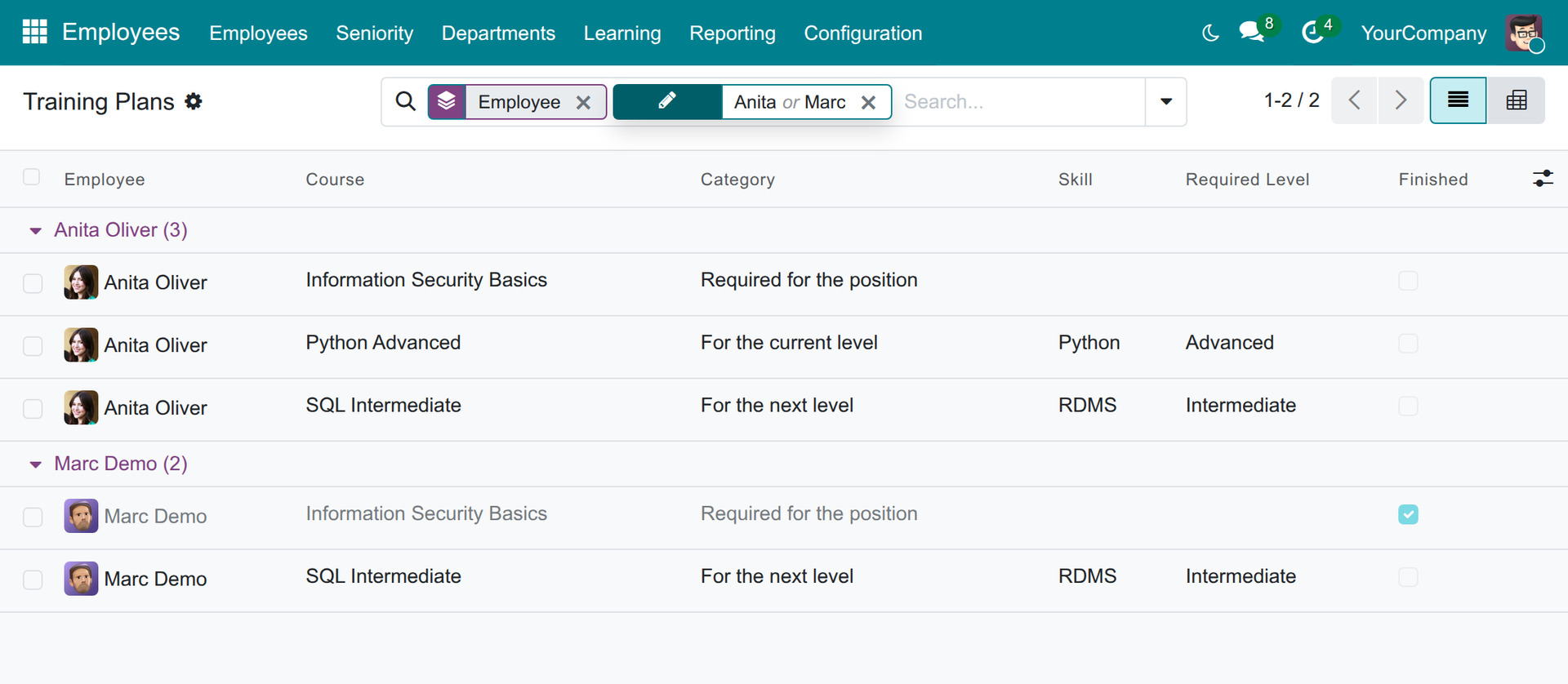This screenshot has height=684, width=1568.
Task: Switch to pivot table view icon
Action: point(1517,100)
